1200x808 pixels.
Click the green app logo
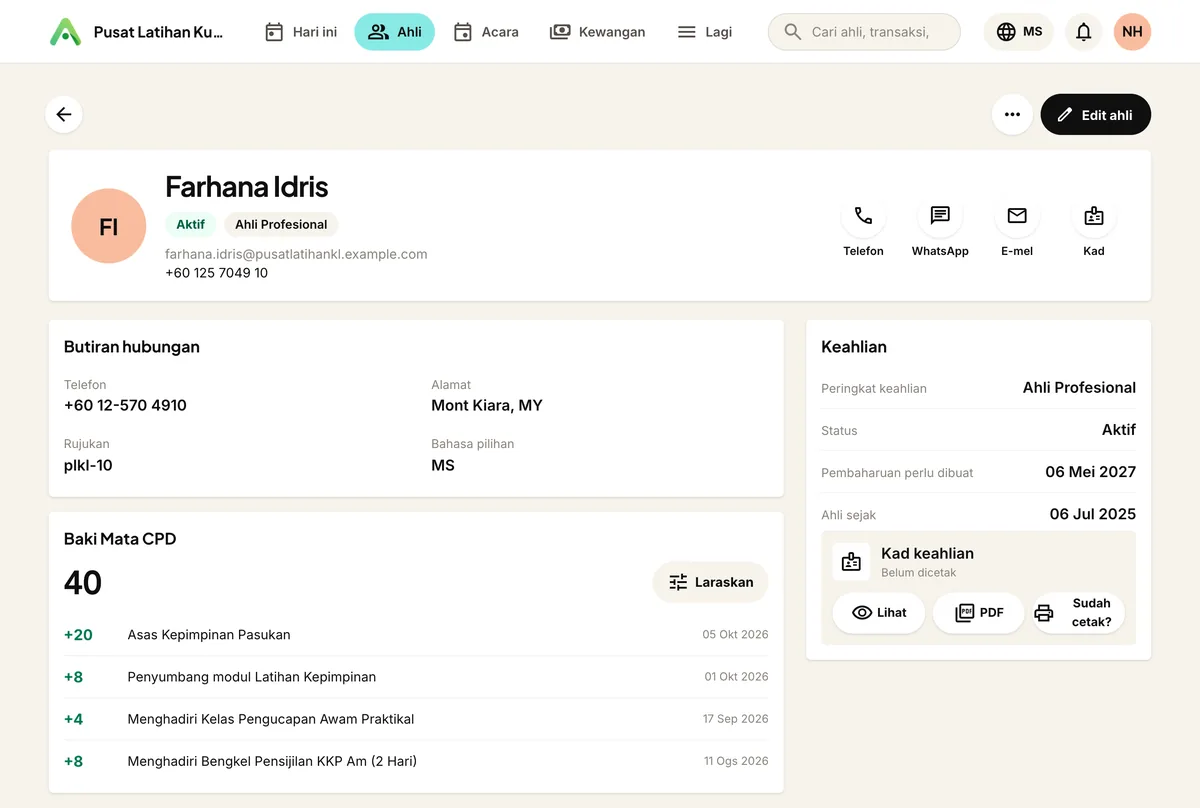pos(65,32)
